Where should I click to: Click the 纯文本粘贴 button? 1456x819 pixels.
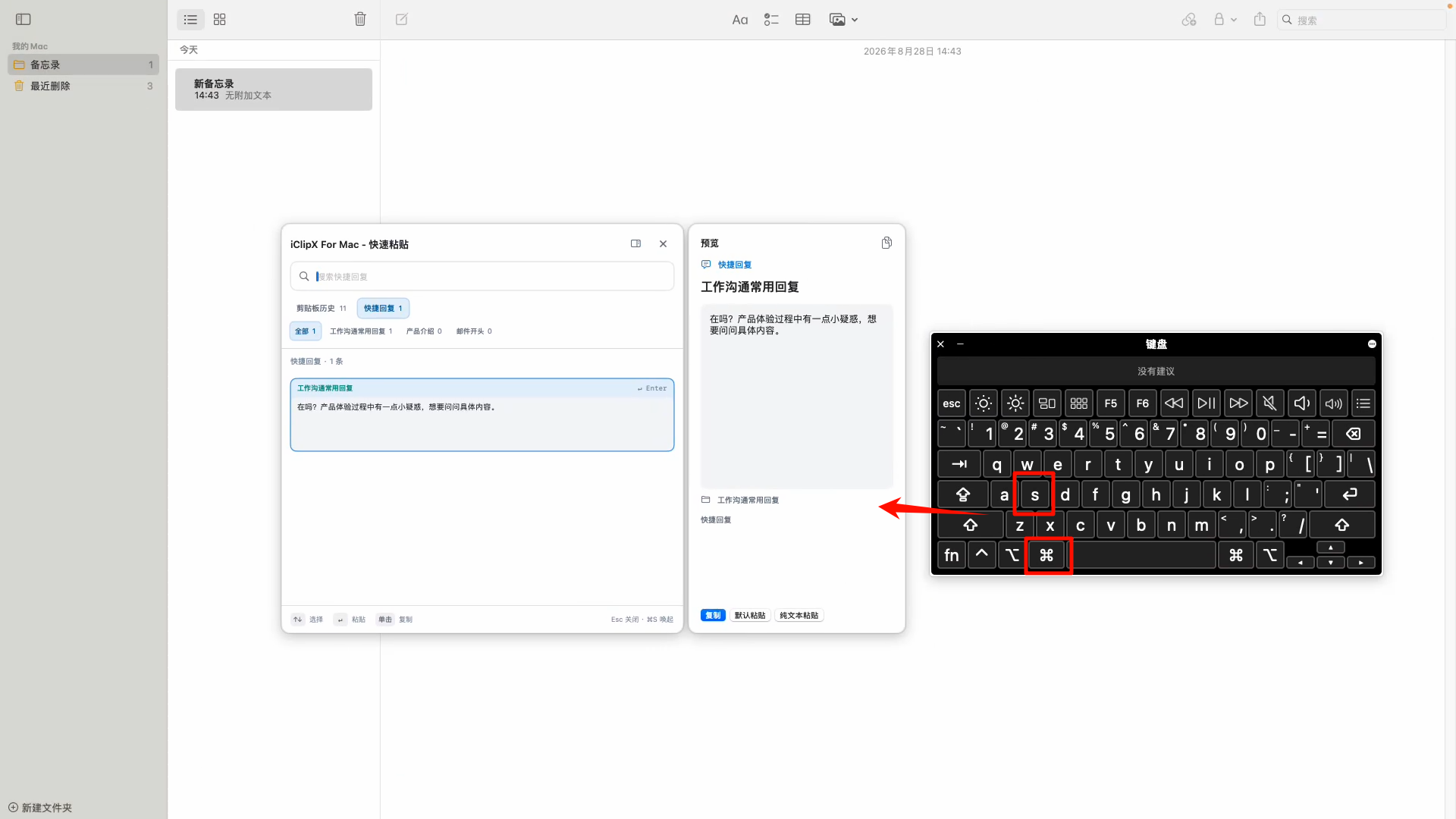coord(799,615)
